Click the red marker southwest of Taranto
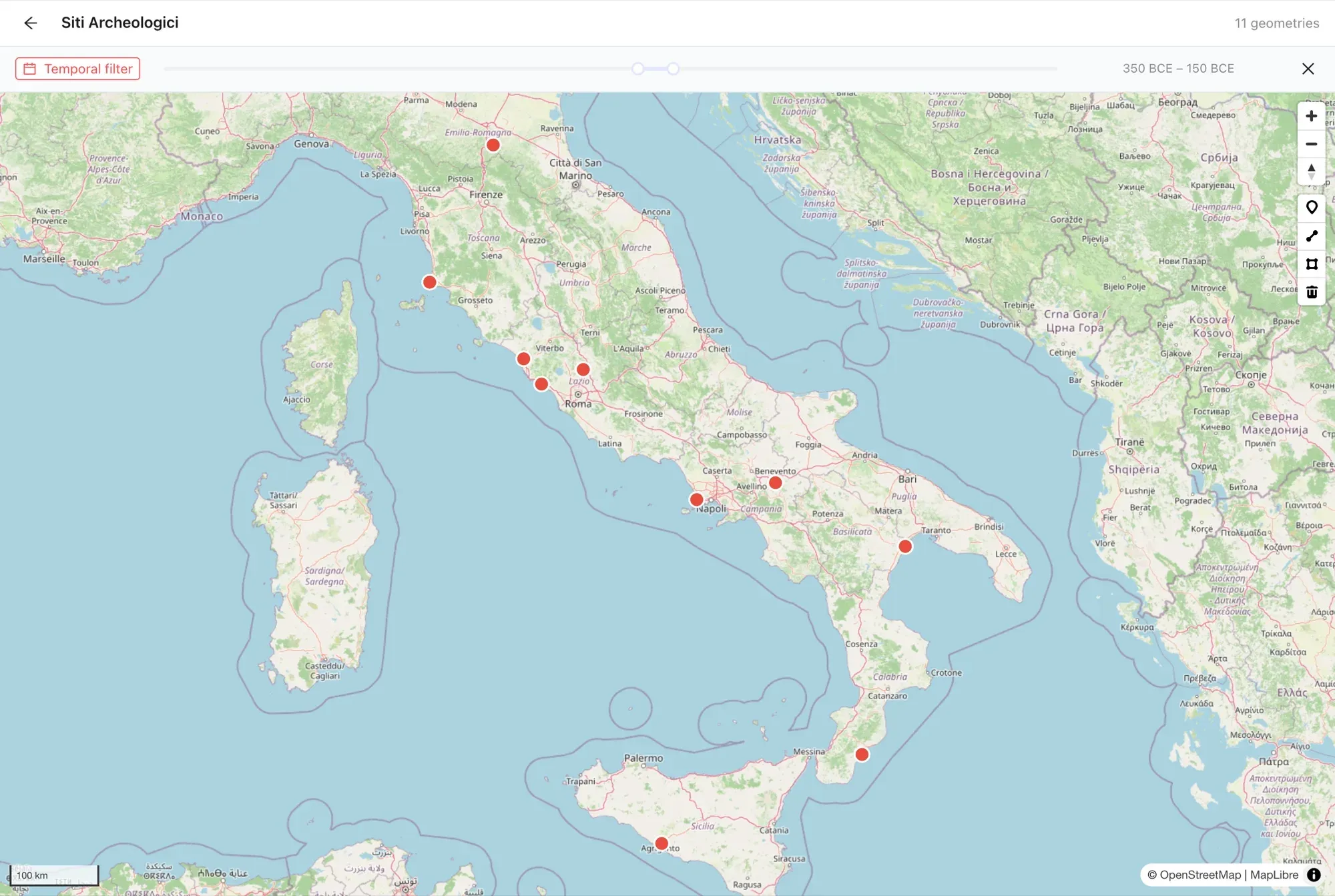The width and height of the screenshot is (1335, 896). (x=905, y=546)
